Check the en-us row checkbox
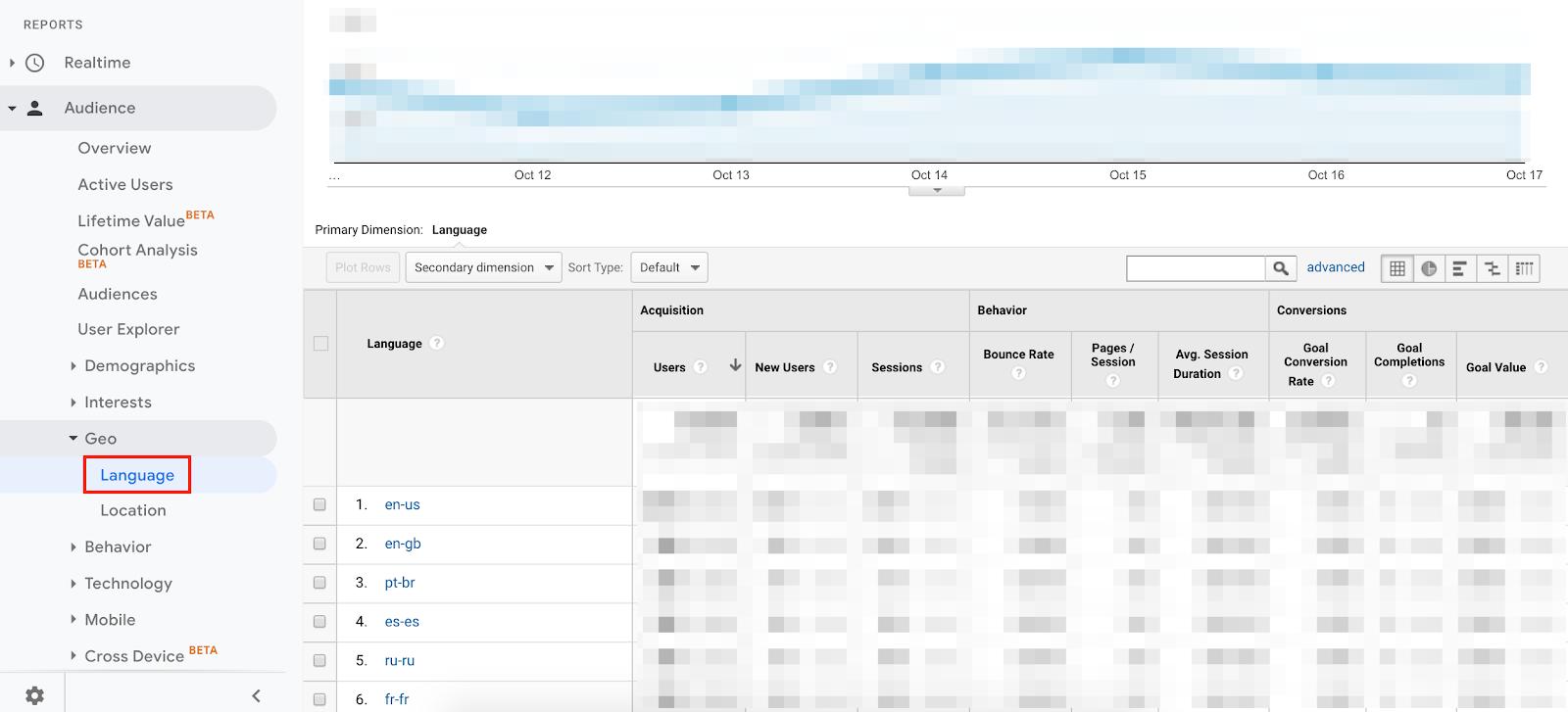This screenshot has width=1568, height=712. point(319,504)
